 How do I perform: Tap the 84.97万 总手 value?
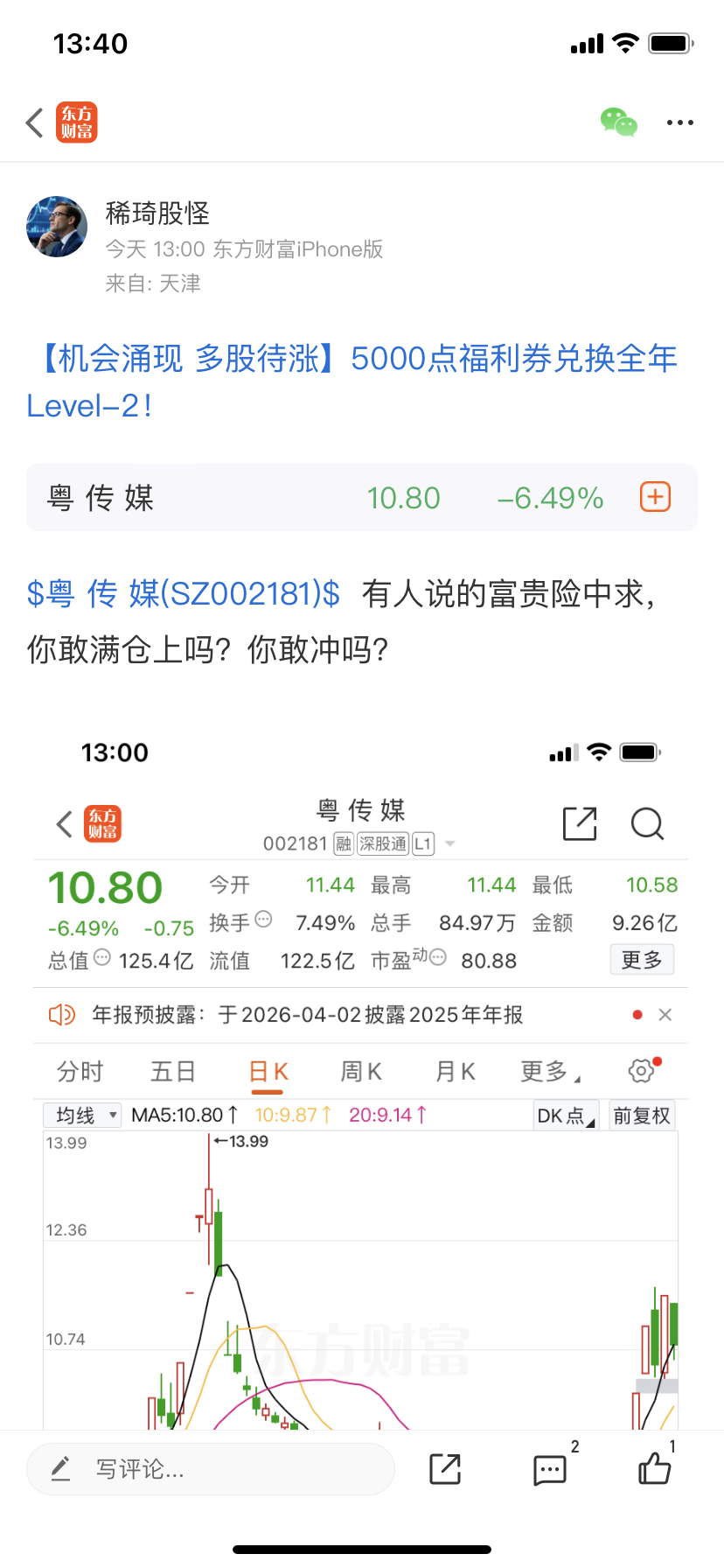[477, 922]
